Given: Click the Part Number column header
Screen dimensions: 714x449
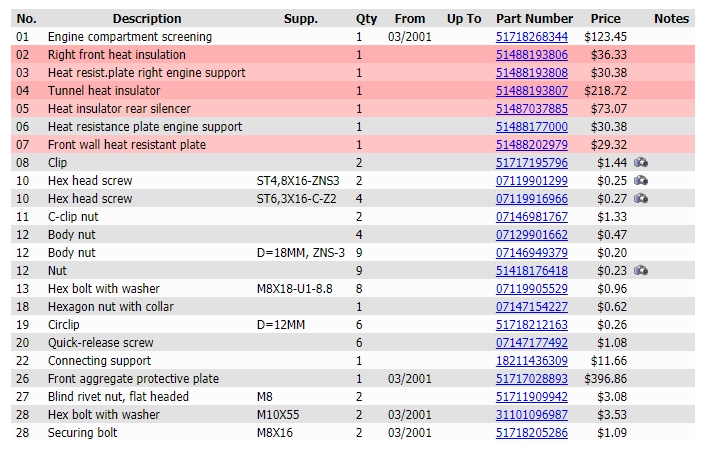Looking at the screenshot, I should coord(534,19).
